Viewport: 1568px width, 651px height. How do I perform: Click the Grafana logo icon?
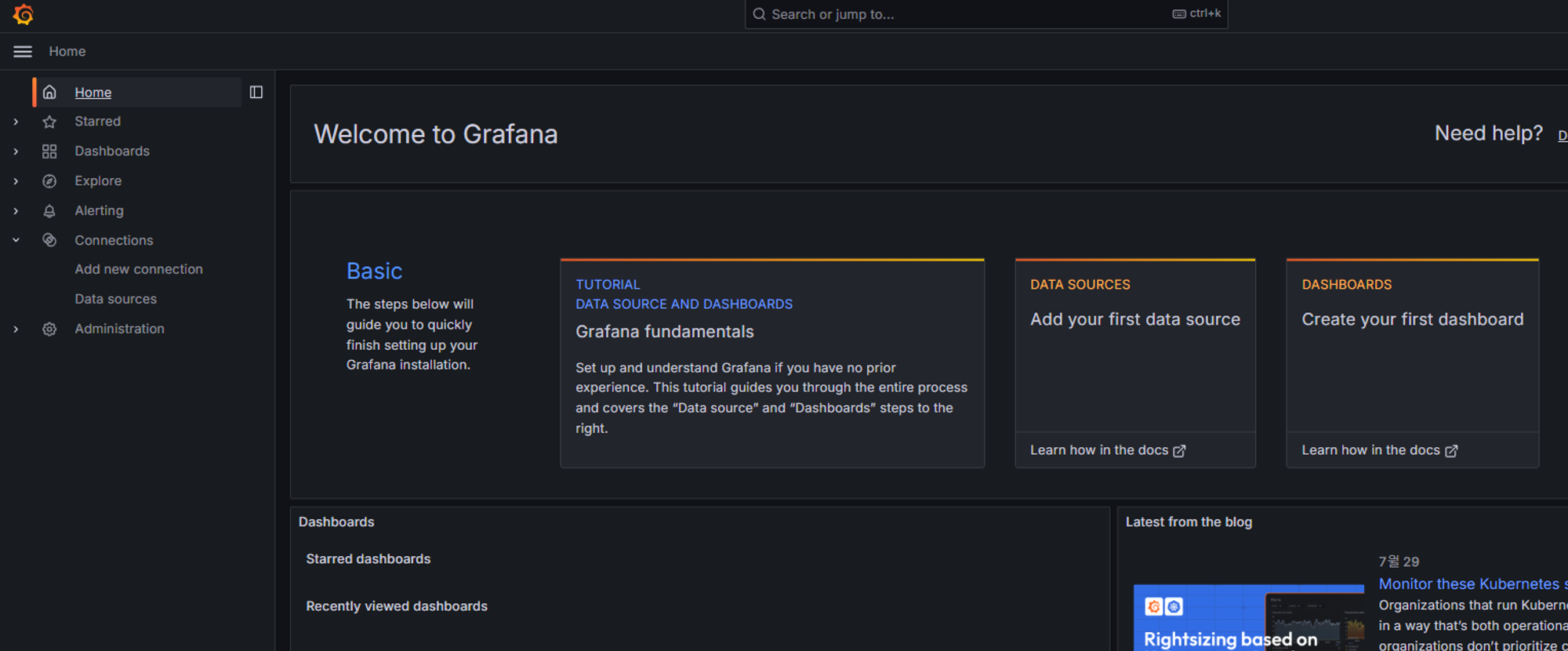[24, 14]
